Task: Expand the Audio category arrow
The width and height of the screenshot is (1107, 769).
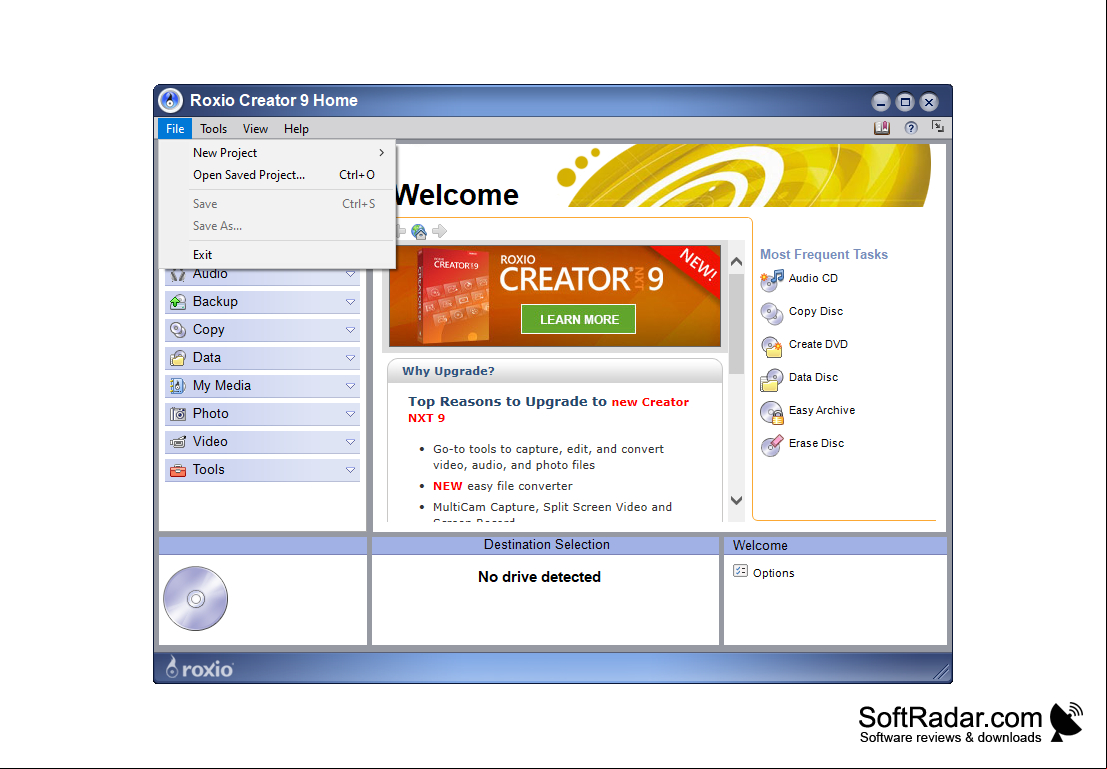Action: click(x=350, y=274)
